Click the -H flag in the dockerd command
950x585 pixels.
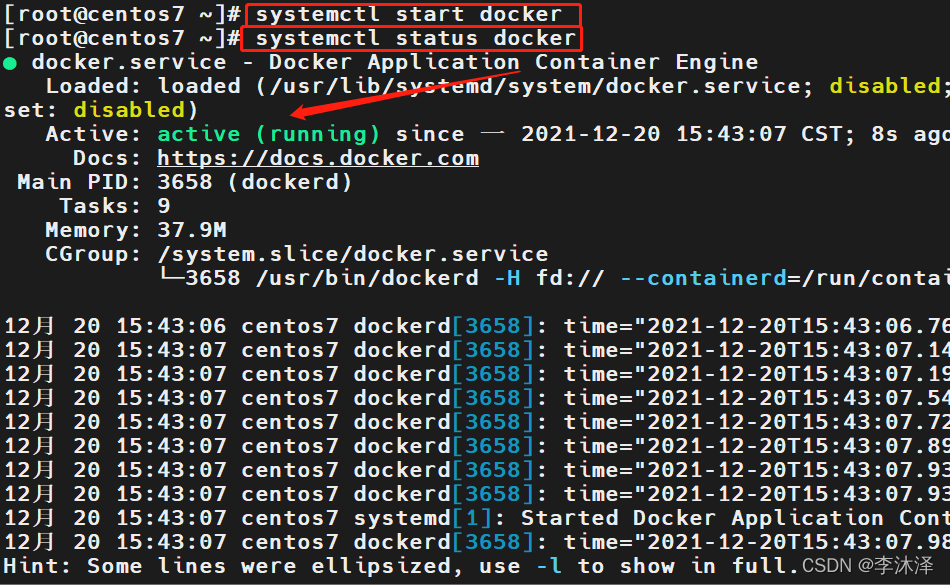[507, 278]
